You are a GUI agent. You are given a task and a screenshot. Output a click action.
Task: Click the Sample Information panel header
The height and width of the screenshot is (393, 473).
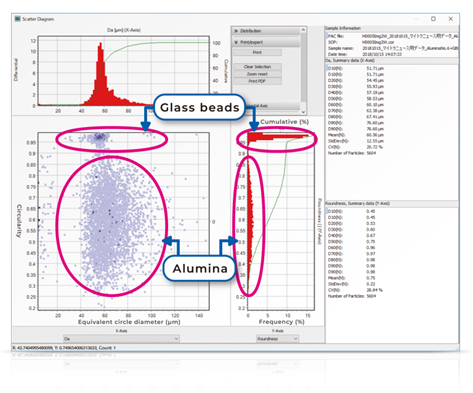click(392, 28)
